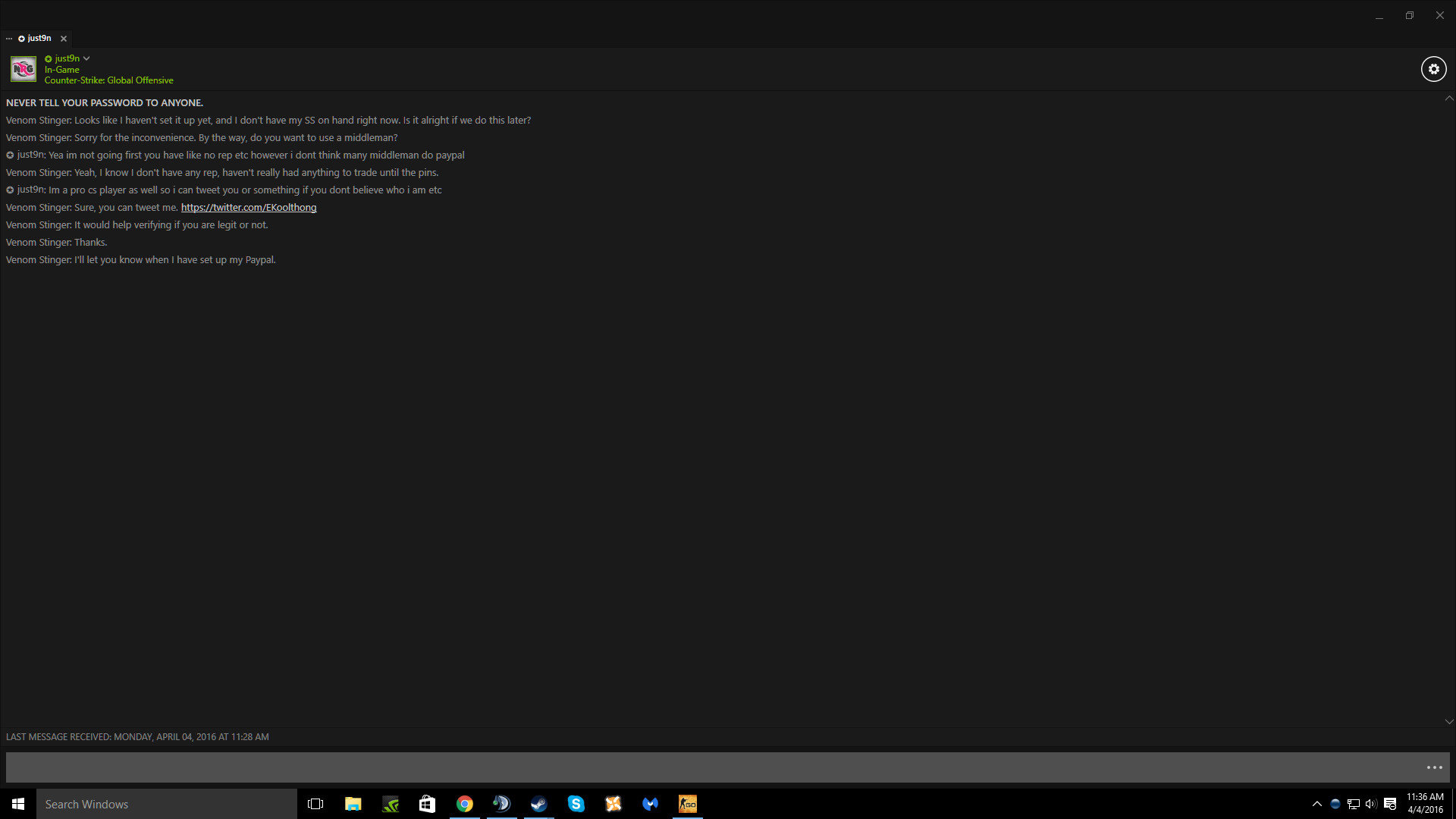Close the just9n chat tab
Viewport: 1456px width, 819px height.
click(64, 39)
